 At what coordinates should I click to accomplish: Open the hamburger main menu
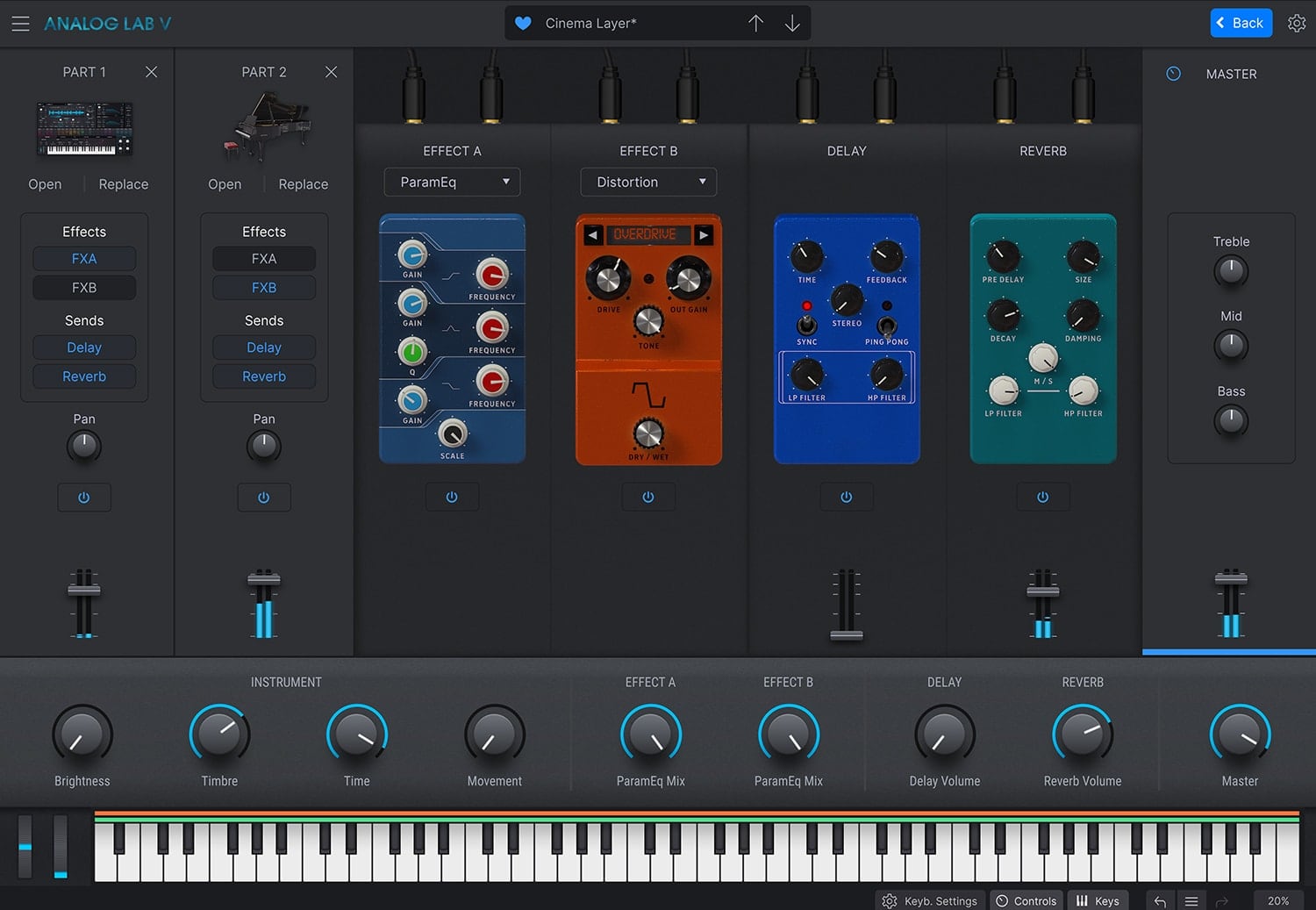(x=20, y=24)
